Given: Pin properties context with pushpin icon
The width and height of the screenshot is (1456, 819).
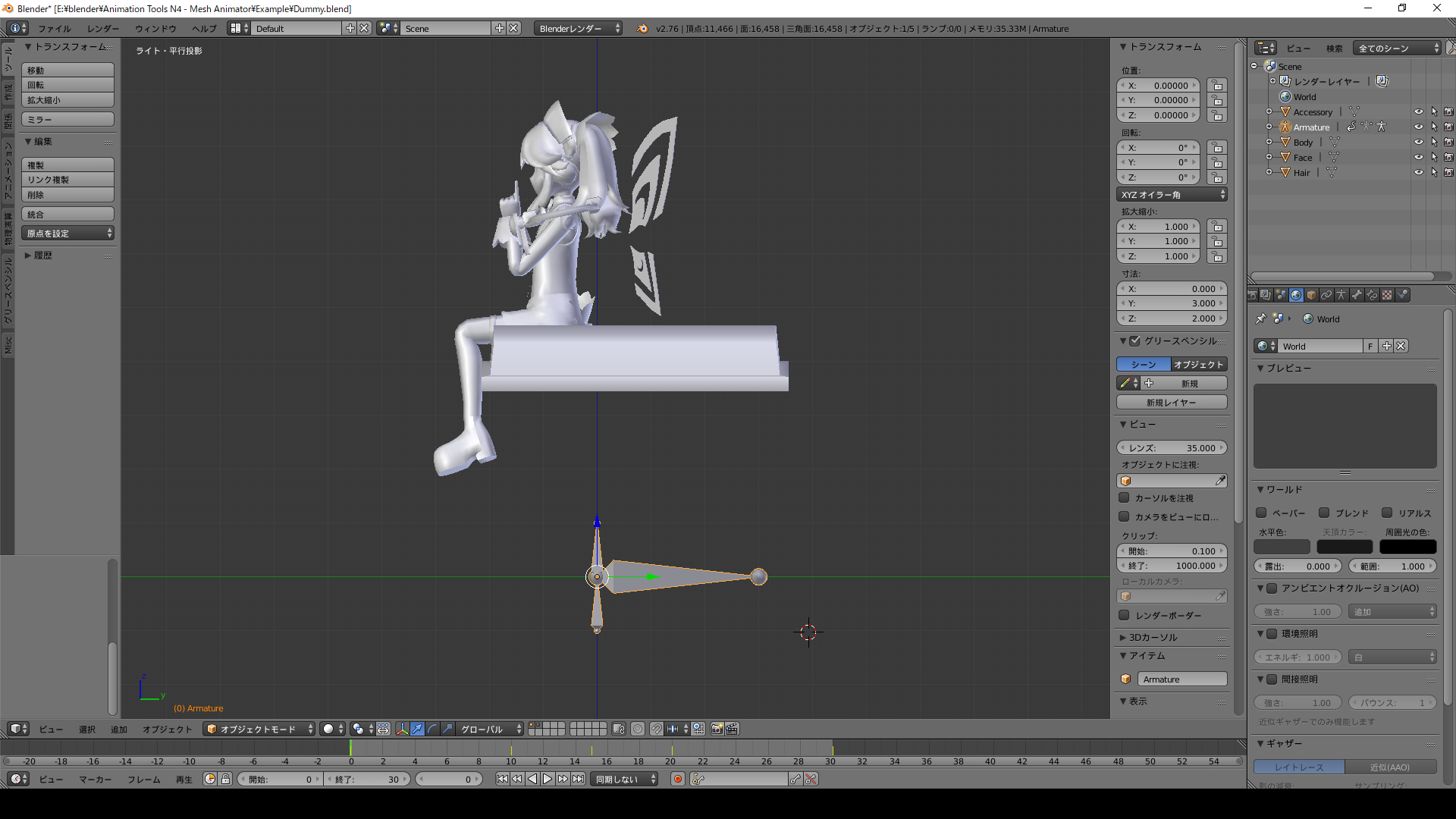Looking at the screenshot, I should pos(1260,318).
